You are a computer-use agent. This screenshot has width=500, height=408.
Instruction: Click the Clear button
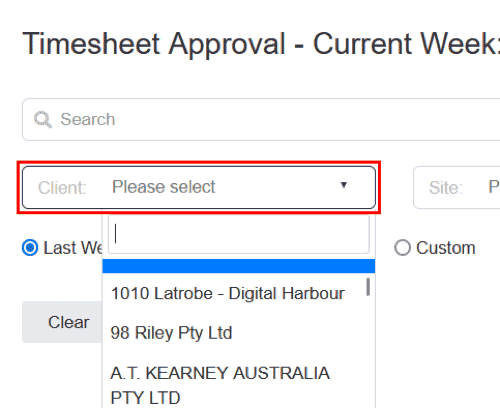point(62,322)
